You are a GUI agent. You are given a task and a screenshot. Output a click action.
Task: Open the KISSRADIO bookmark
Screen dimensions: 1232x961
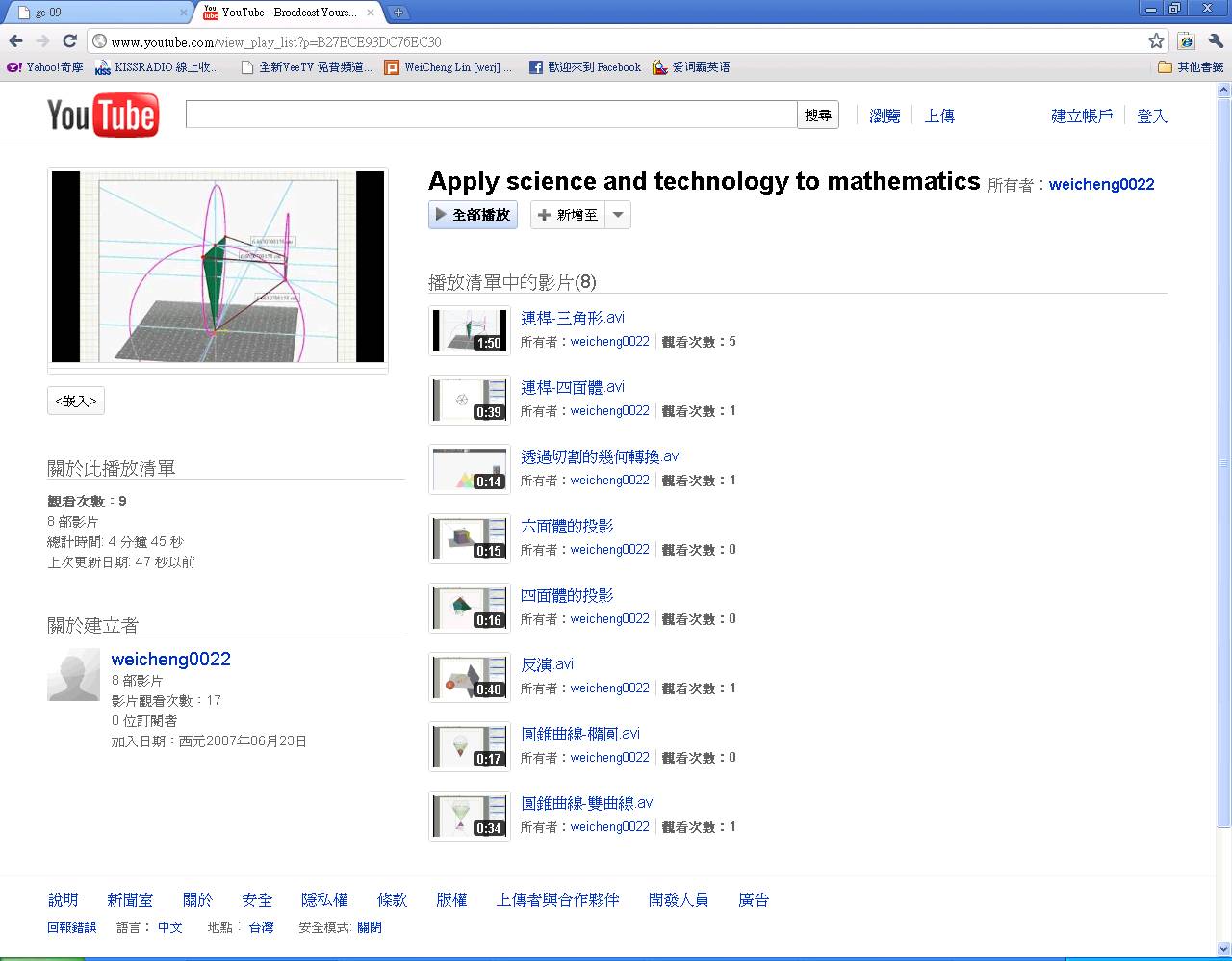pyautogui.click(x=157, y=67)
